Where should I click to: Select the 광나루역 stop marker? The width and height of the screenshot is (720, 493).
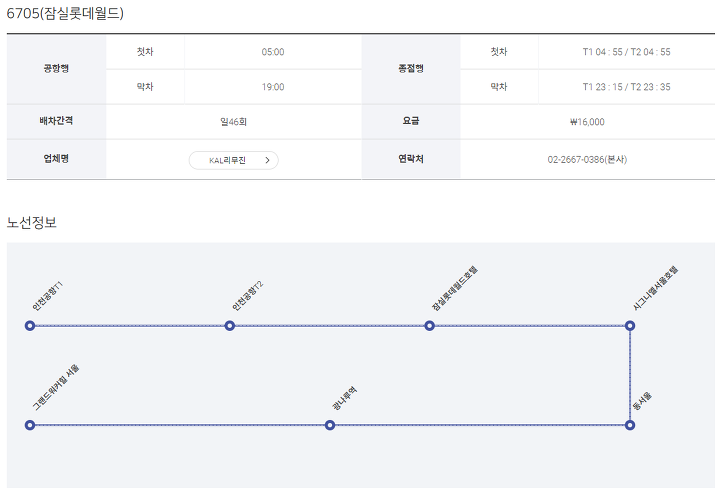pos(330,425)
